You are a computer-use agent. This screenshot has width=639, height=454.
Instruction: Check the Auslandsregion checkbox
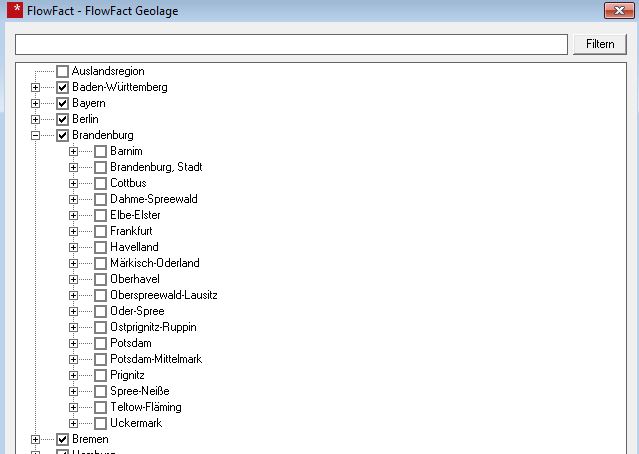[x=63, y=72]
